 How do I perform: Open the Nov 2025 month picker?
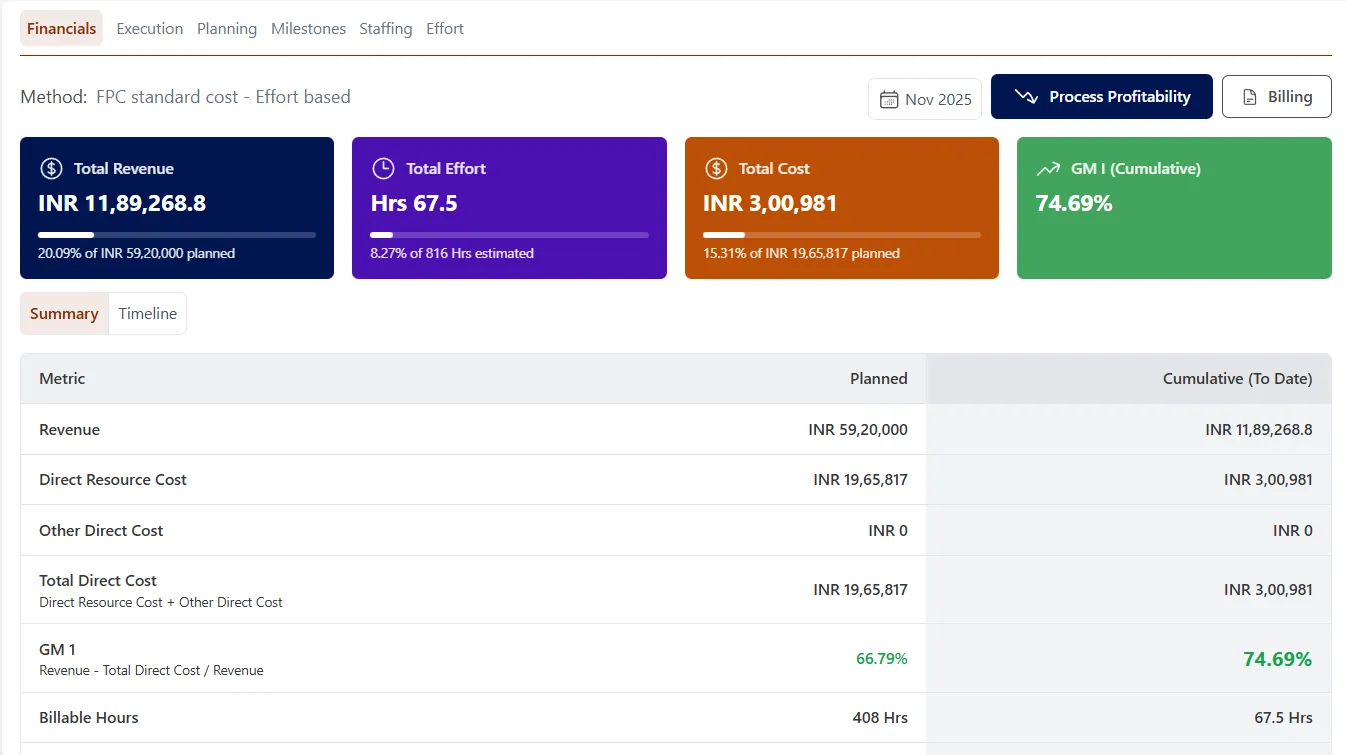tap(925, 99)
